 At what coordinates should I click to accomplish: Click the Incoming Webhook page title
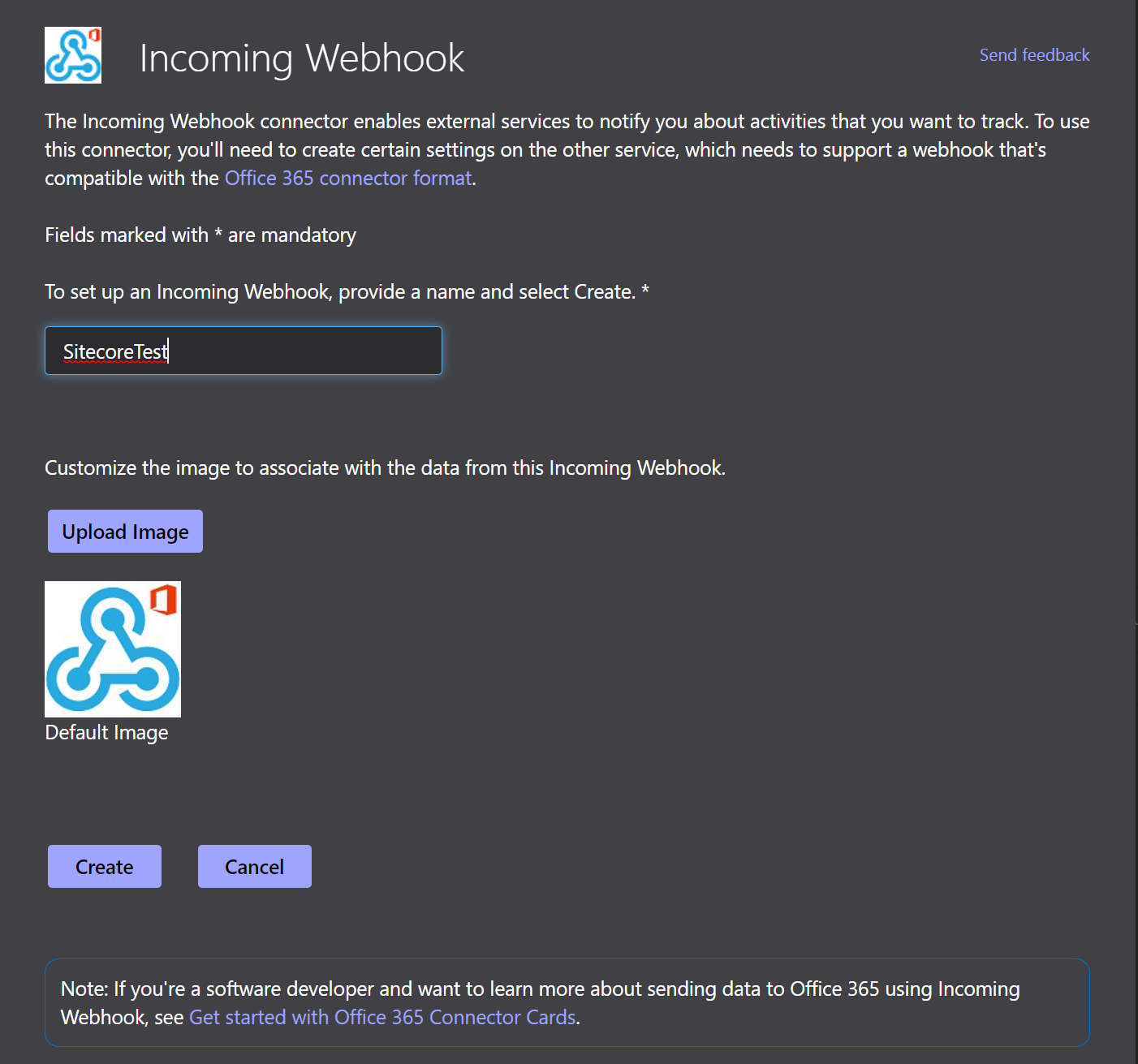[x=302, y=58]
